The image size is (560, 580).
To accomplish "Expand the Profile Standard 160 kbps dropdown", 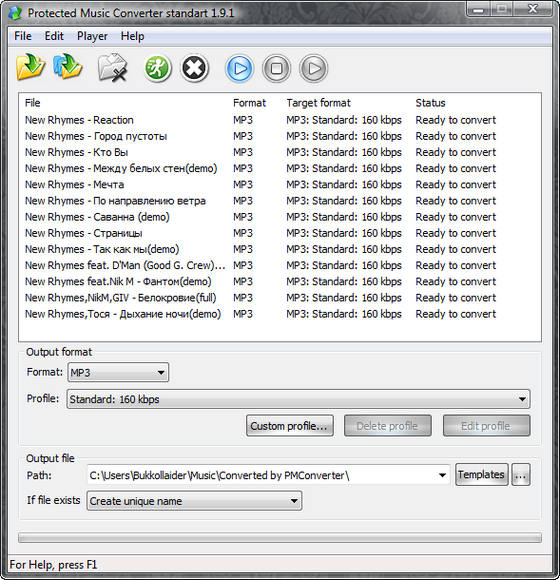I will coord(298,399).
